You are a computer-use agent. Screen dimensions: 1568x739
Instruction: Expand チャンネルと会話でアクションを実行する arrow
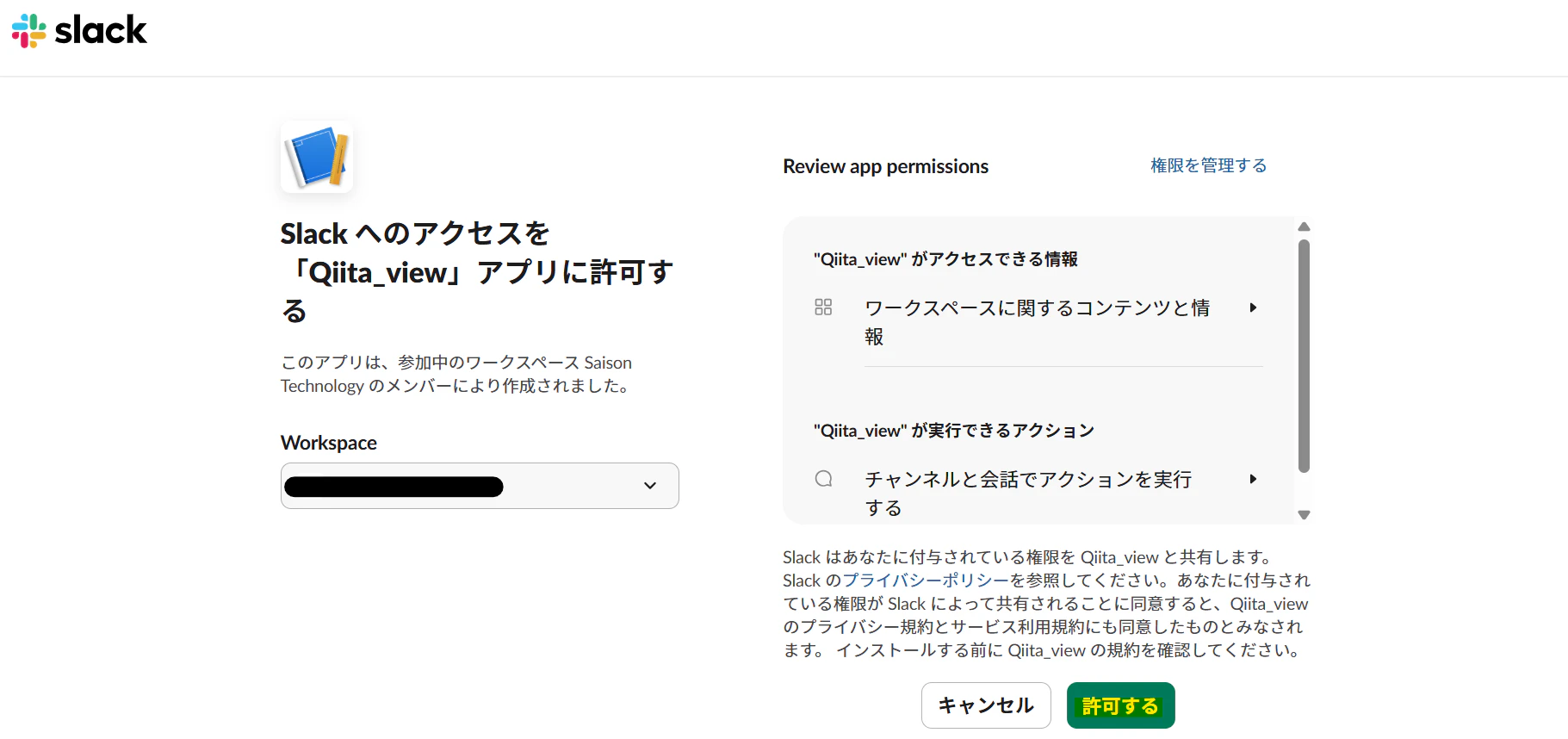(1253, 479)
